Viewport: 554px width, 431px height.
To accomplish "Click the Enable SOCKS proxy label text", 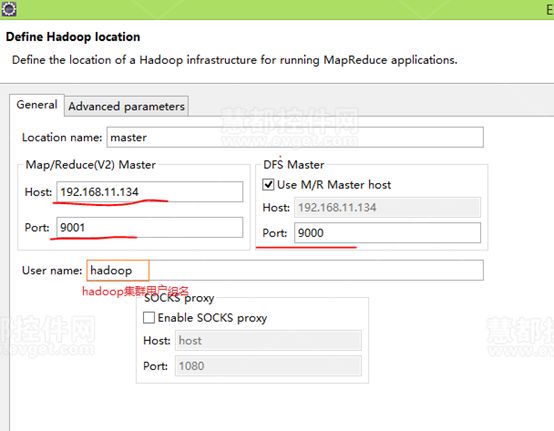I will 212,318.
